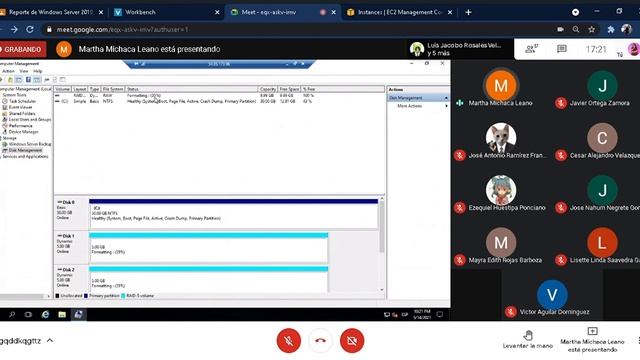Close the Meet tab
Viewport: 640px width, 360px height.
click(333, 13)
